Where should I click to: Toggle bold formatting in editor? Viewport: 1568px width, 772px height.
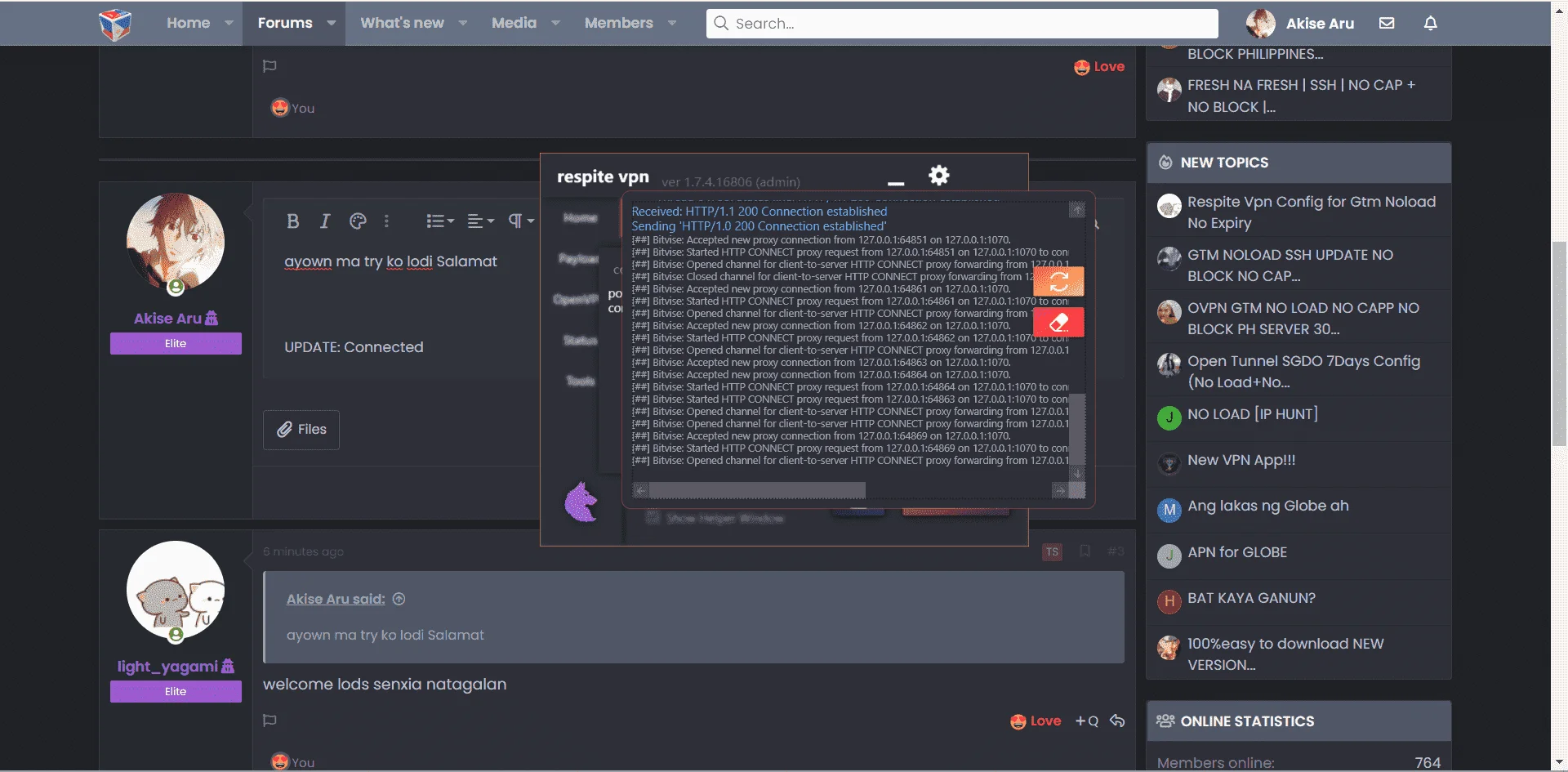pyautogui.click(x=293, y=221)
